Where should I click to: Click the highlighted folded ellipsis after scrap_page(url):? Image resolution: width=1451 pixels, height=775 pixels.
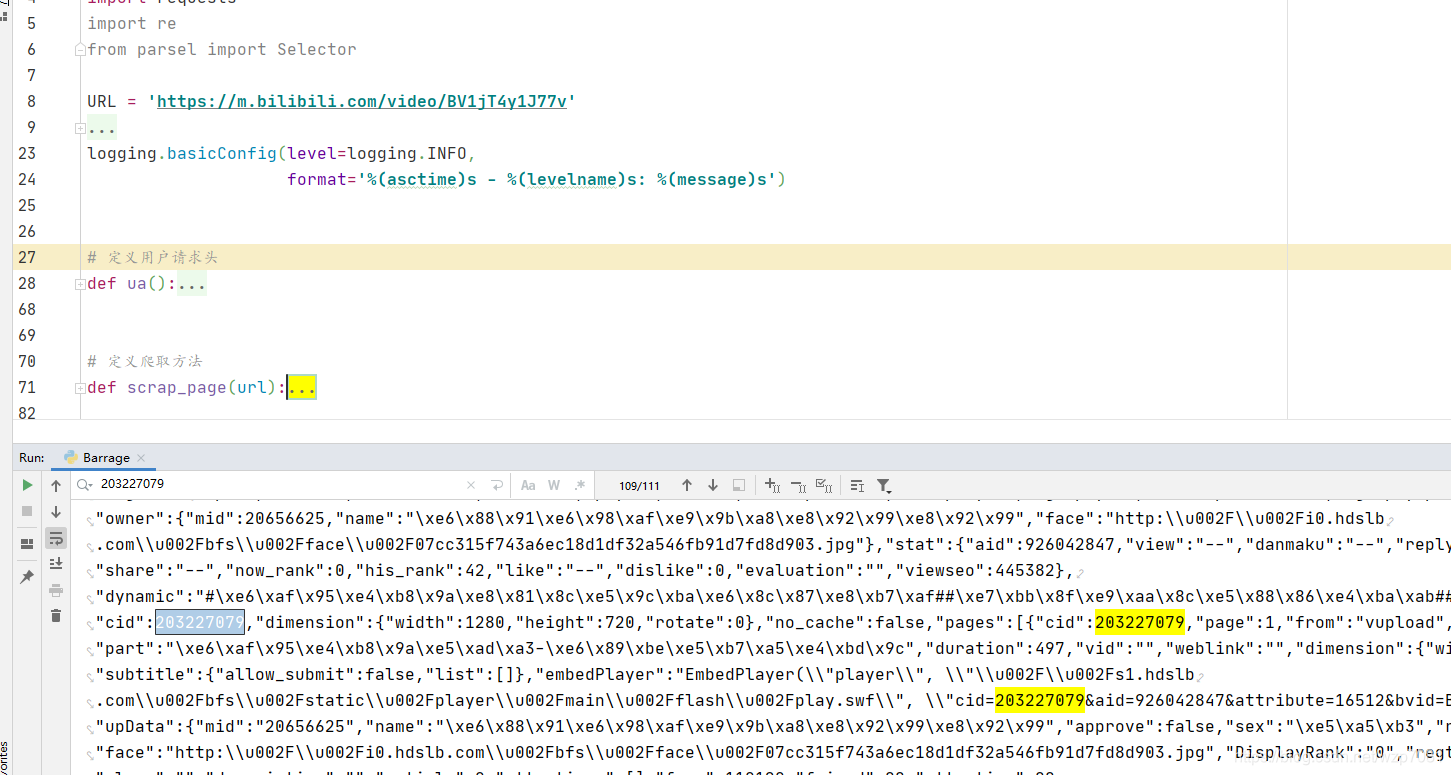point(302,387)
